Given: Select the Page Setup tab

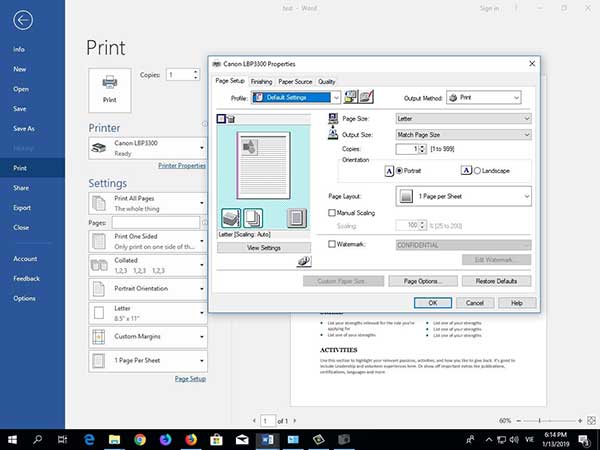Looking at the screenshot, I should click(230, 81).
